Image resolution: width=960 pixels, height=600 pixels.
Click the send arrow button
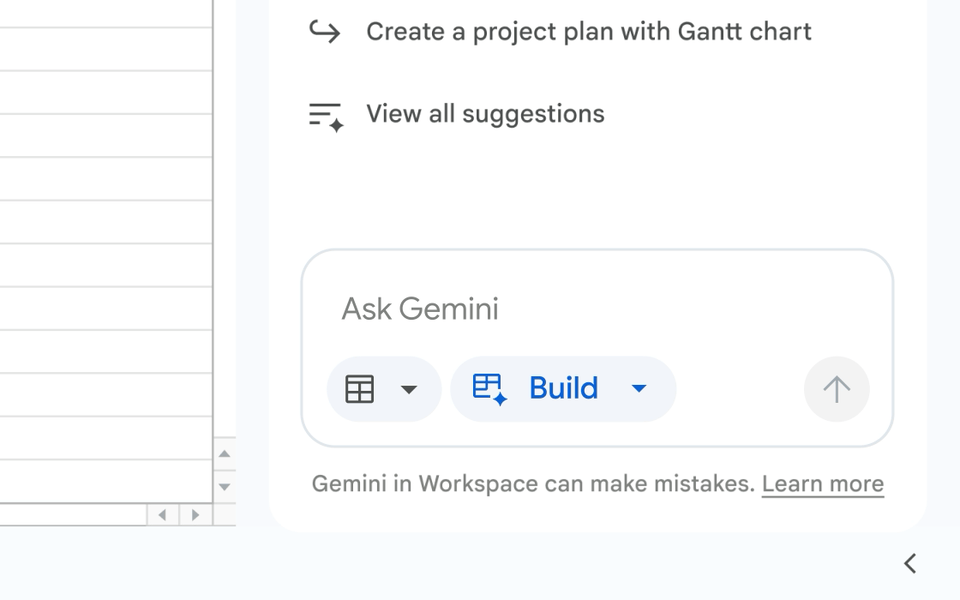click(836, 389)
